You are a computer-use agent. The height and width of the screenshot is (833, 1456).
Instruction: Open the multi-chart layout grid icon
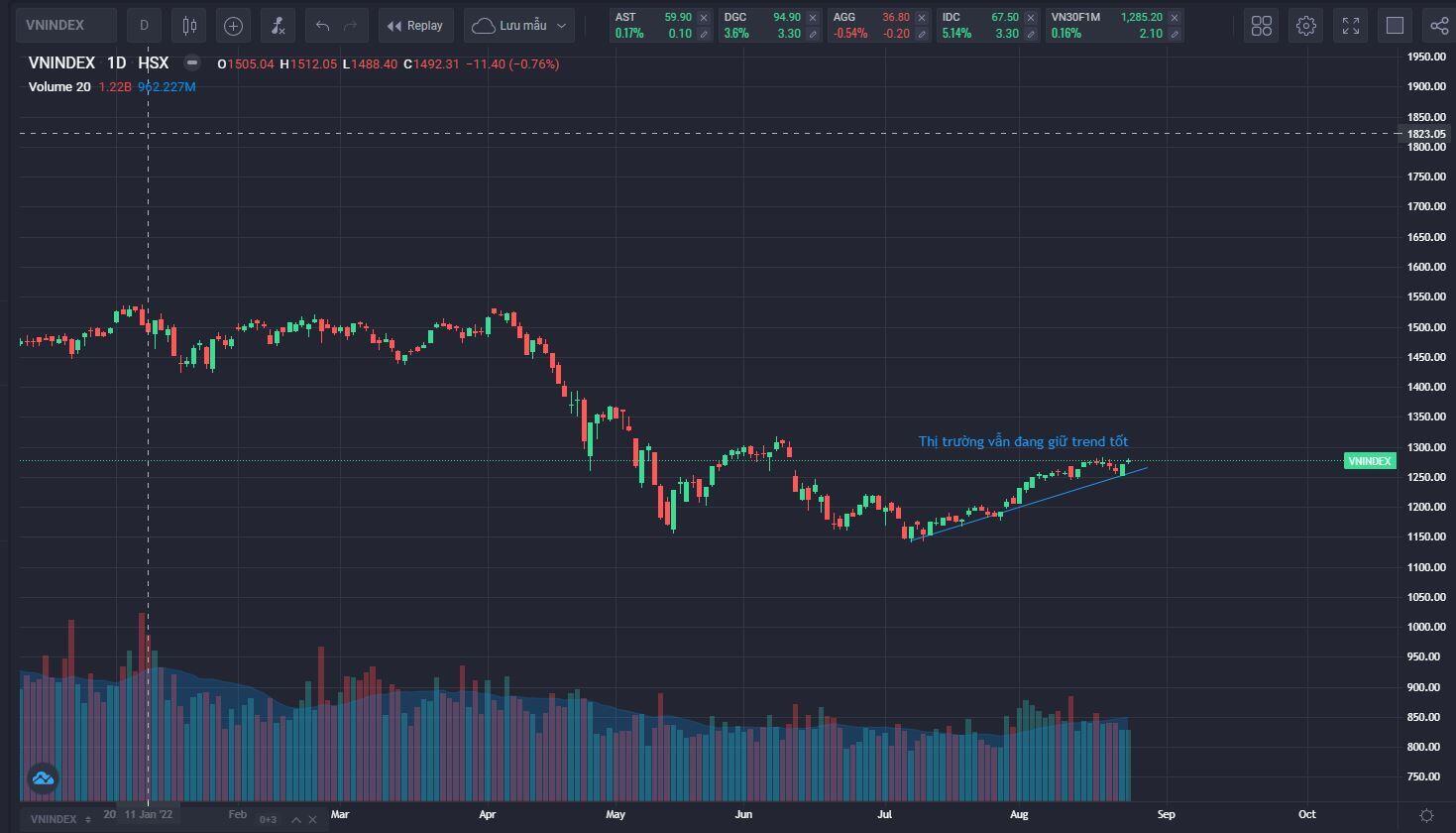coord(1262,26)
